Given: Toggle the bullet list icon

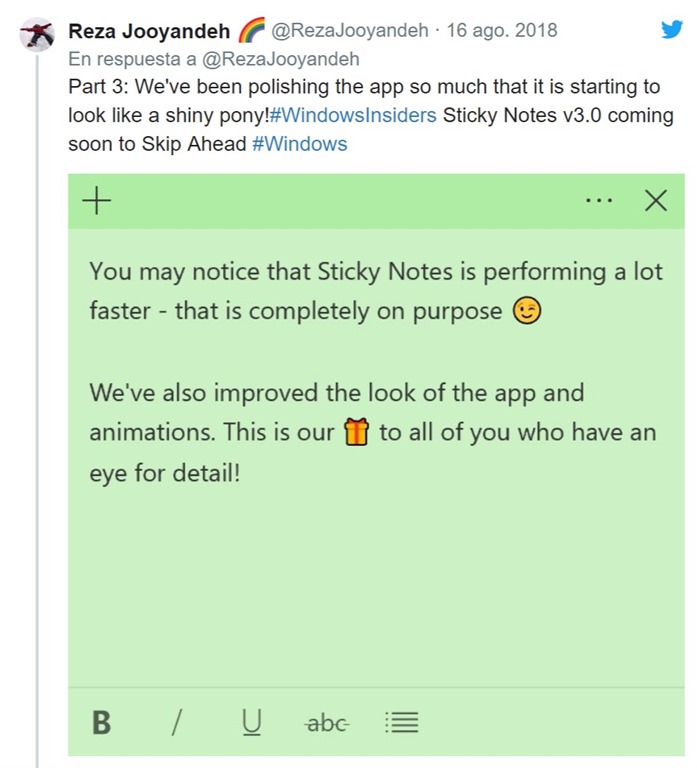Looking at the screenshot, I should (401, 723).
